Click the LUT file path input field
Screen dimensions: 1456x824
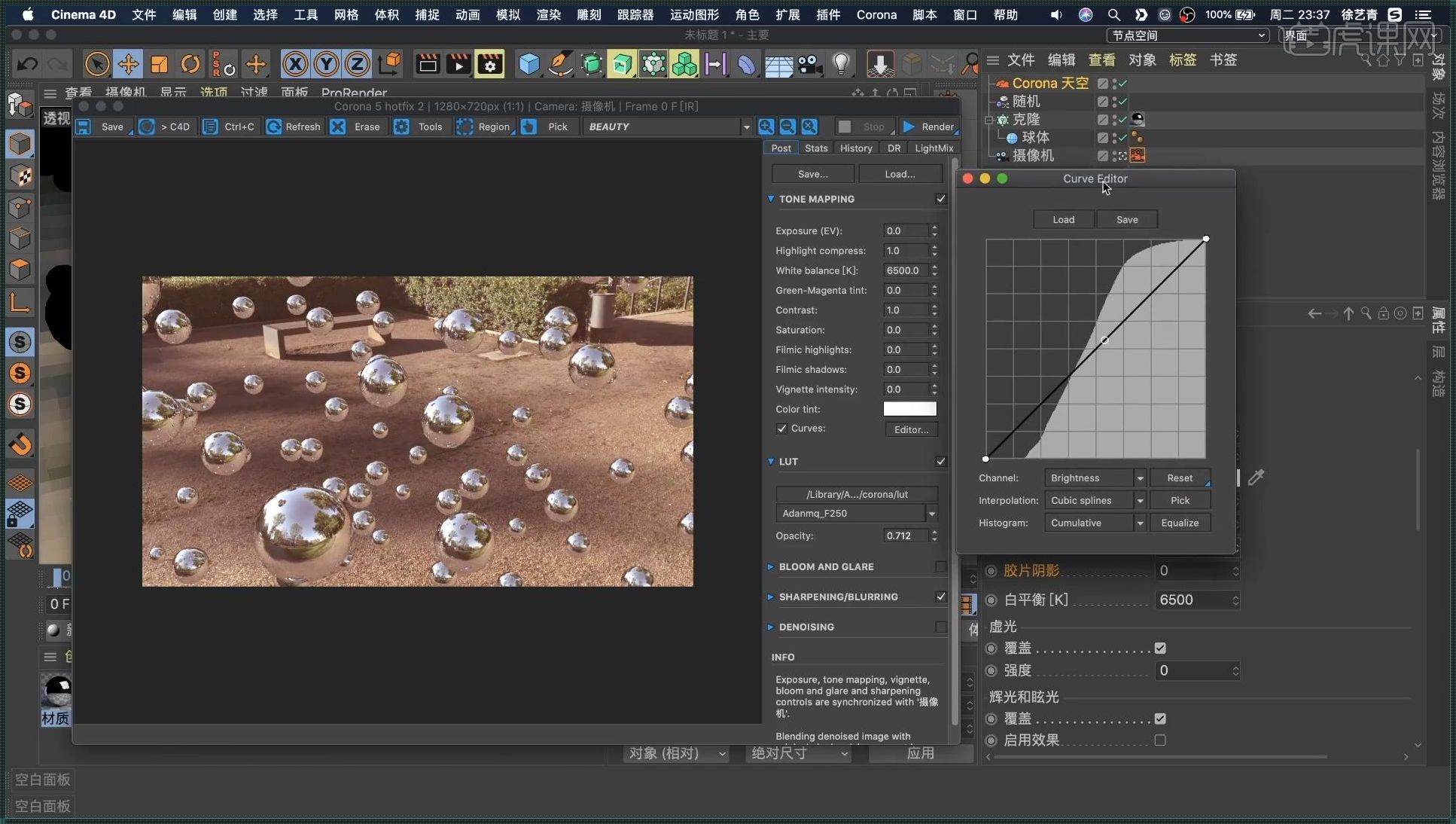[857, 493]
